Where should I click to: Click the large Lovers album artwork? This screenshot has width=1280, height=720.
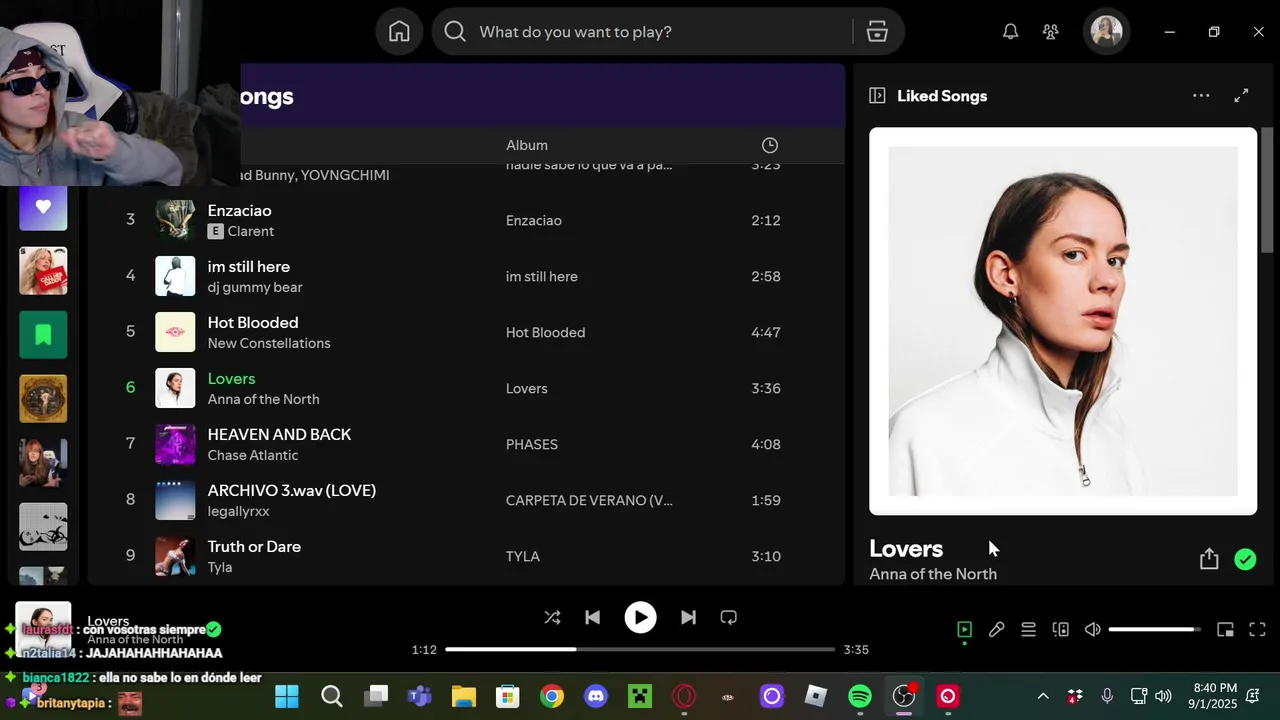click(1063, 321)
